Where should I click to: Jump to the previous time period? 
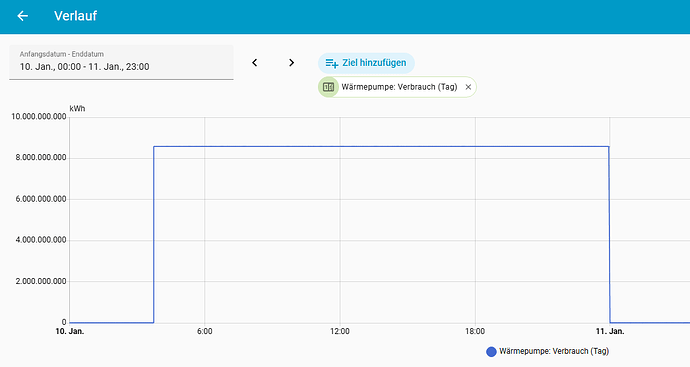pyautogui.click(x=254, y=62)
